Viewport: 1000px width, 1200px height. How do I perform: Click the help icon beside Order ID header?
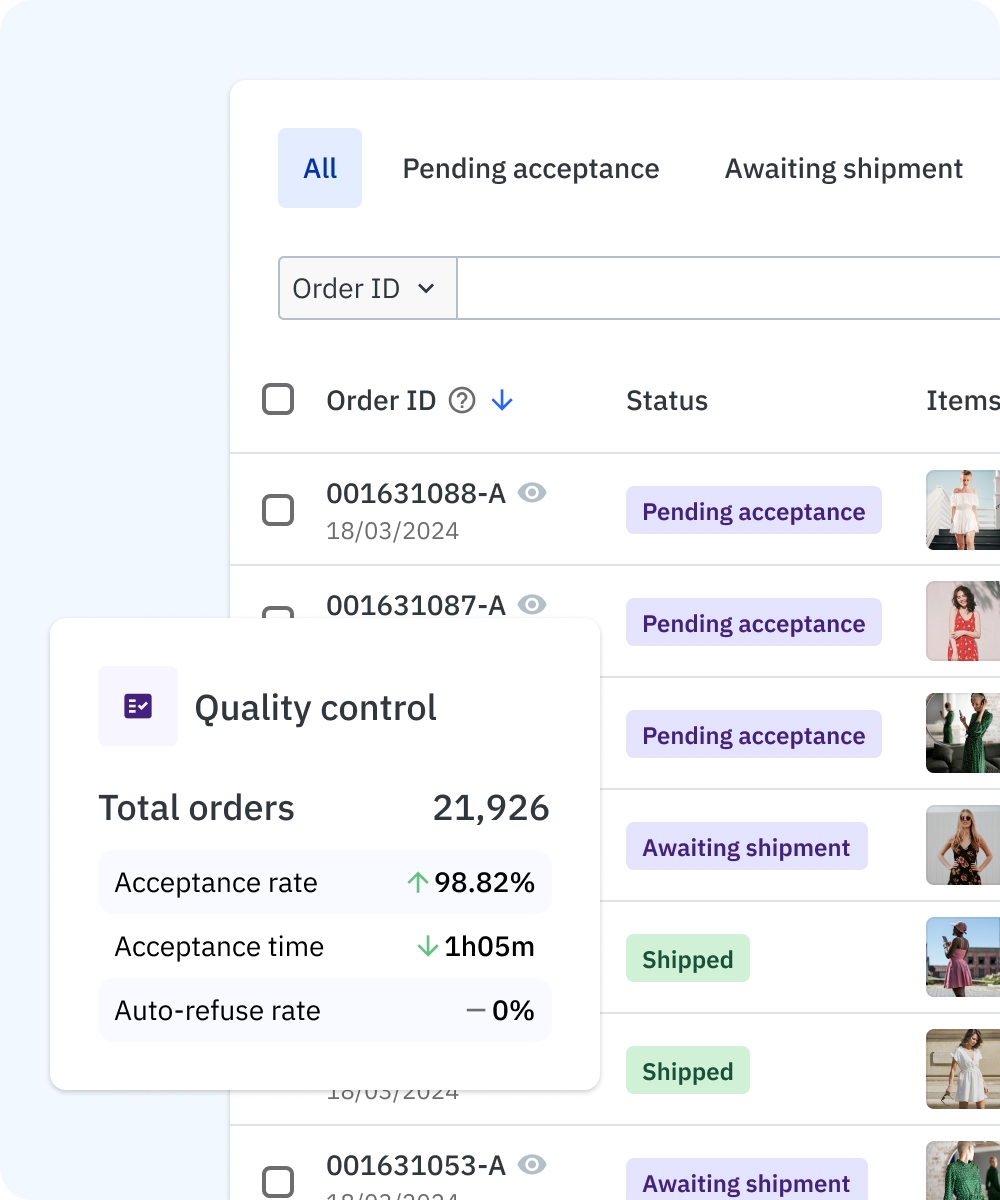click(461, 401)
